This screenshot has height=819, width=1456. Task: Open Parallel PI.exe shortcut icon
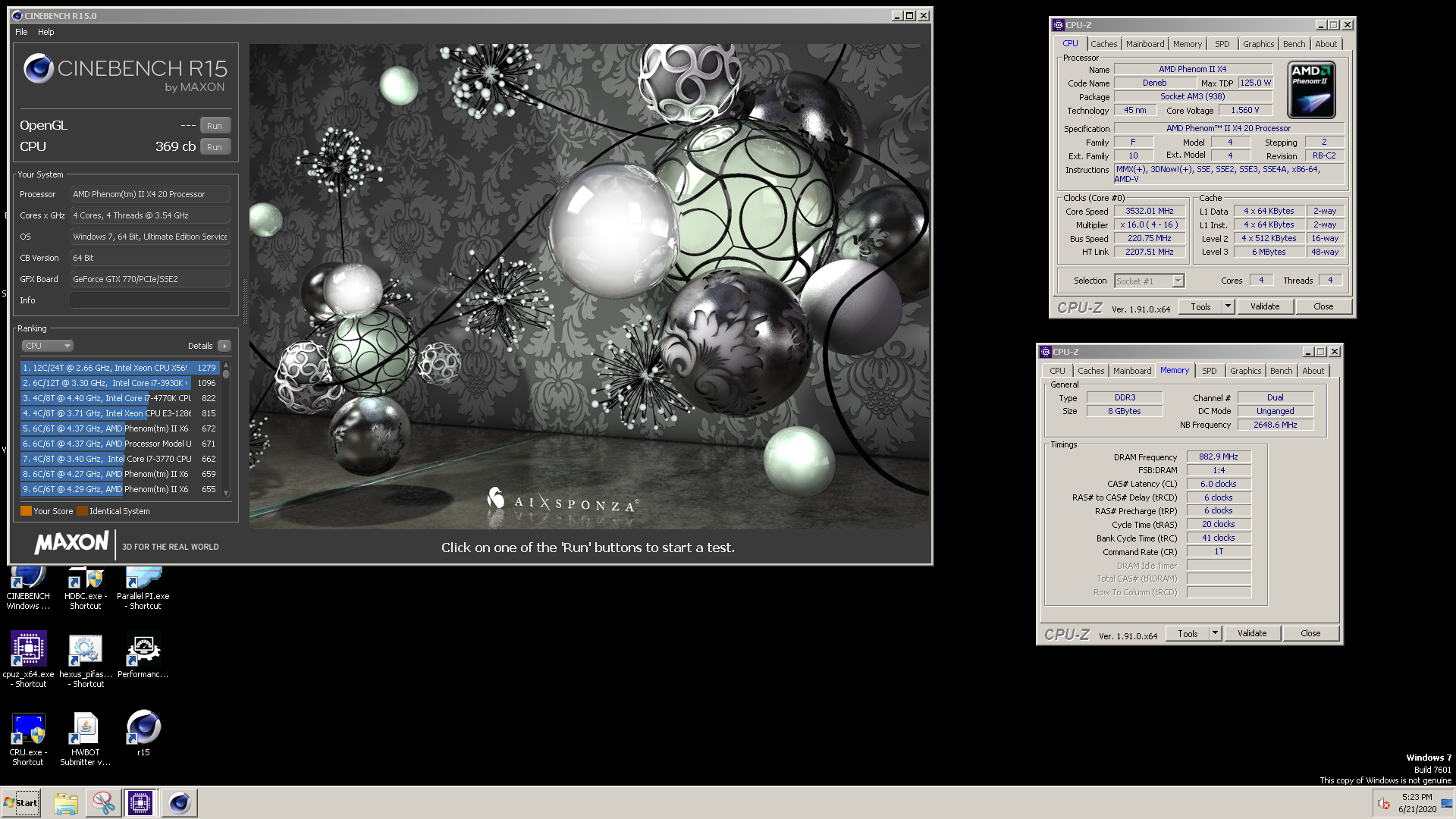[143, 588]
